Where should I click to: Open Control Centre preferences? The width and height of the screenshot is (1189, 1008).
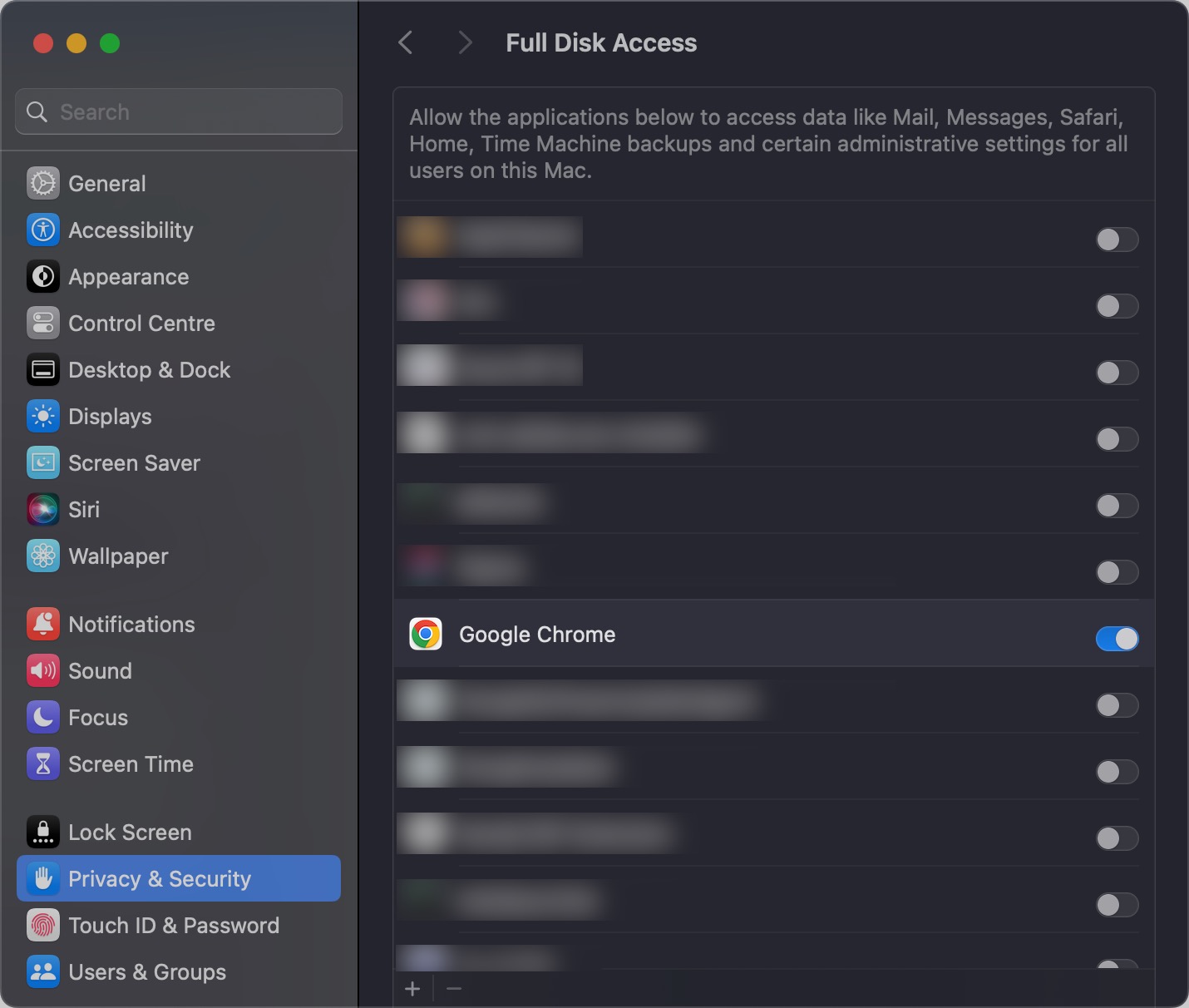[x=141, y=324]
